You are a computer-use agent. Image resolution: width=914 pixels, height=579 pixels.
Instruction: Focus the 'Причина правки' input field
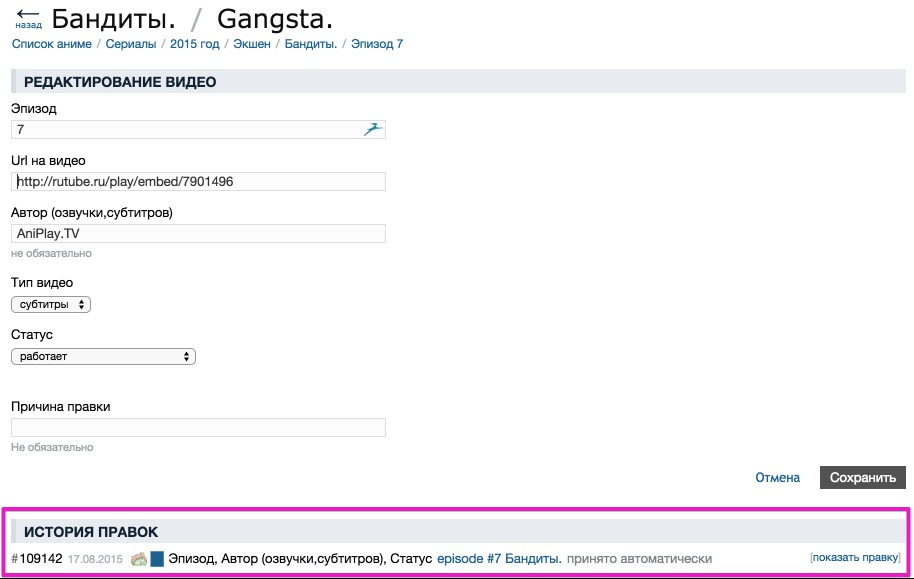(x=198, y=427)
